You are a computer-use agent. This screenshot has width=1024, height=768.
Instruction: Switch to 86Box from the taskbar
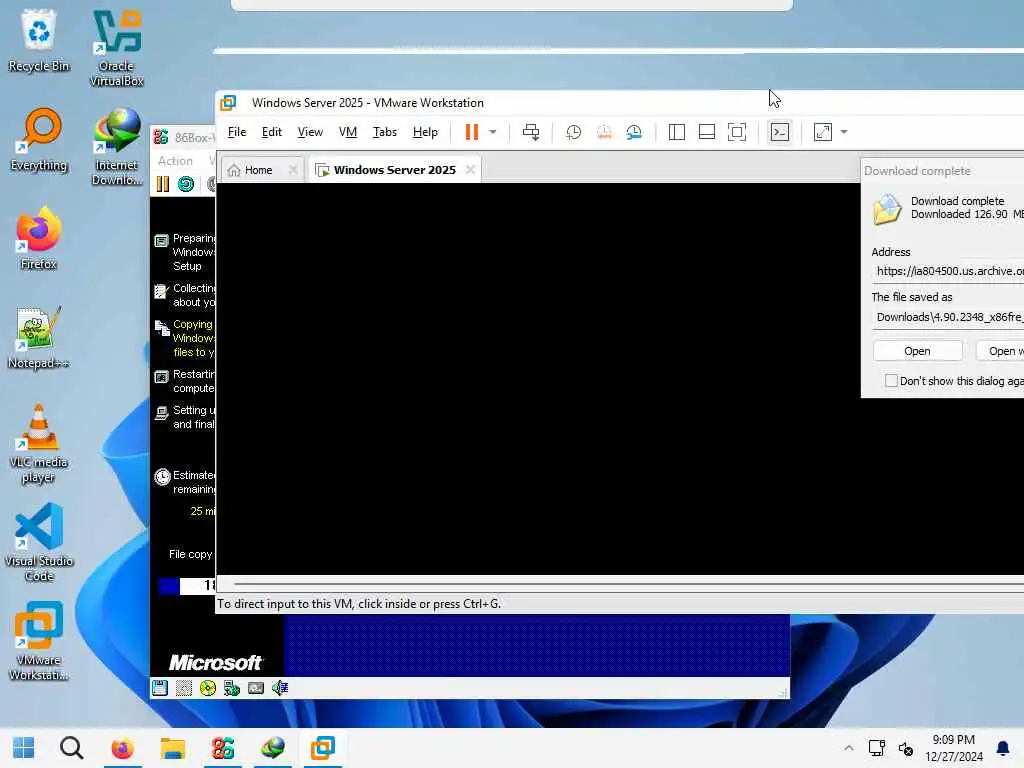click(x=223, y=748)
